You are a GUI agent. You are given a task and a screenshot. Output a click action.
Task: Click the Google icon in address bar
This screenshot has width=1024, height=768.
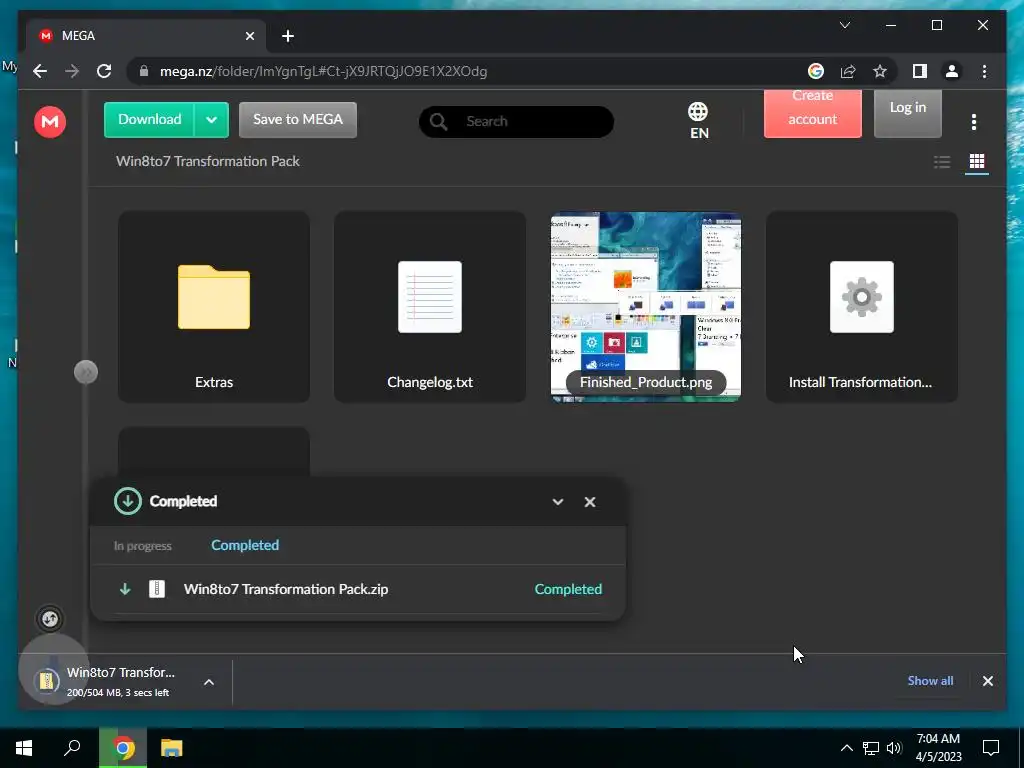[816, 71]
